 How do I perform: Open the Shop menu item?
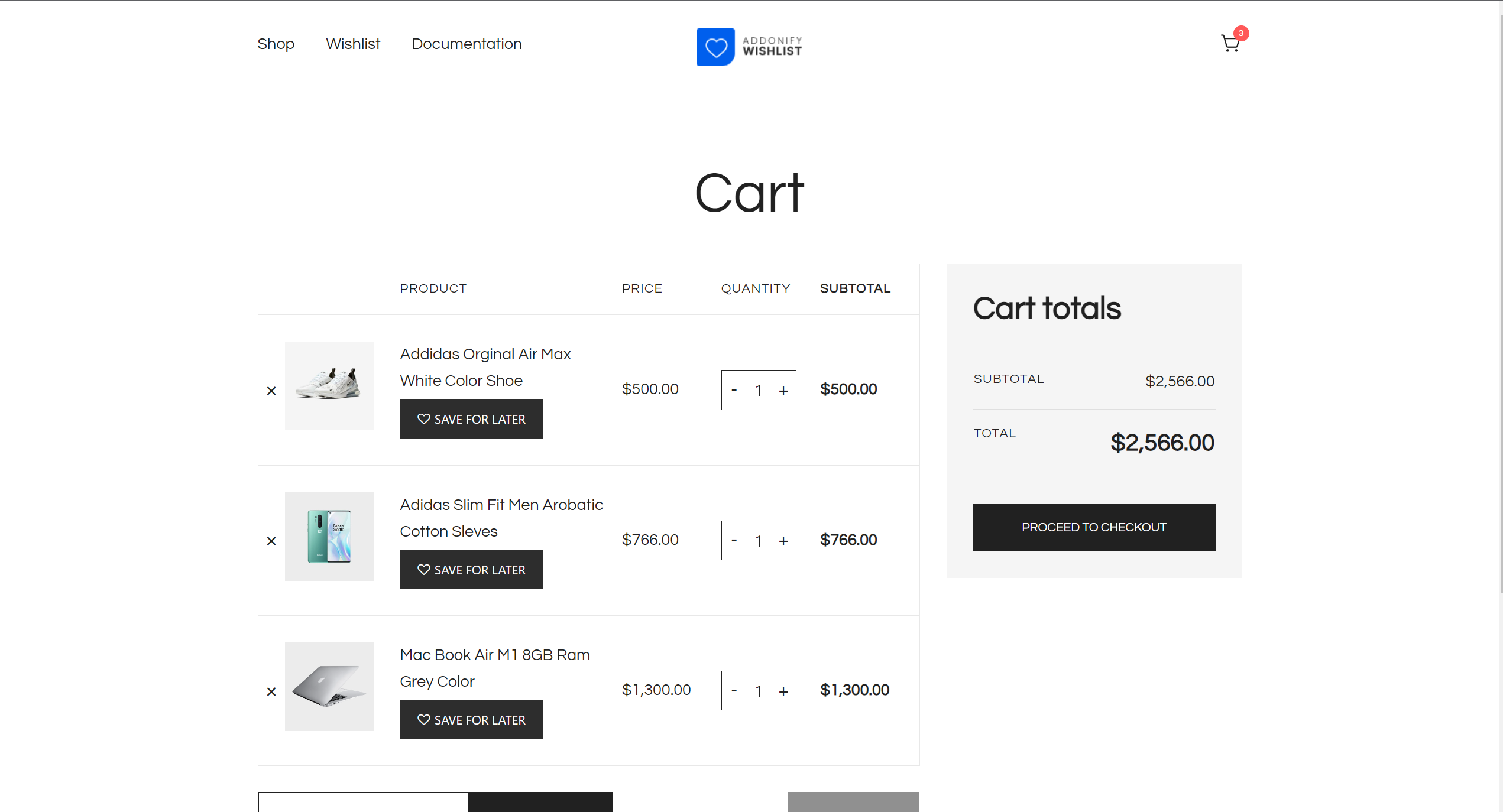pos(276,44)
